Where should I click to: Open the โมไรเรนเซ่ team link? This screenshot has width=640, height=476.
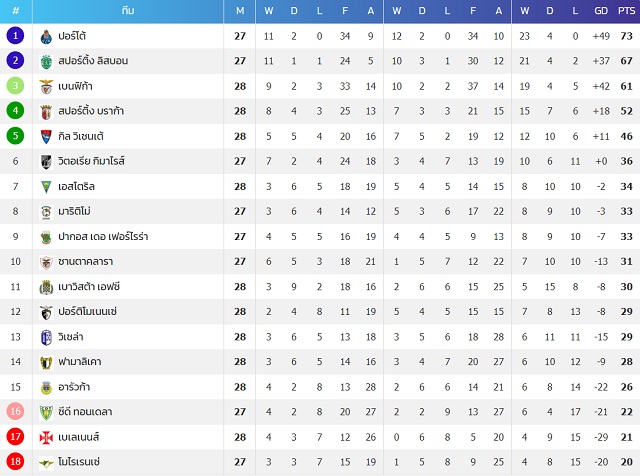pyautogui.click(x=79, y=462)
